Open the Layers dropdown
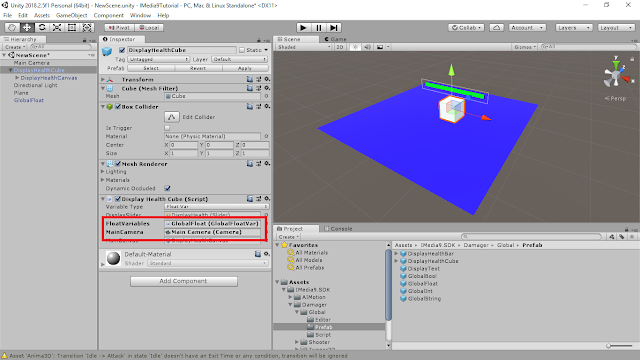640x360 pixels. (573, 28)
